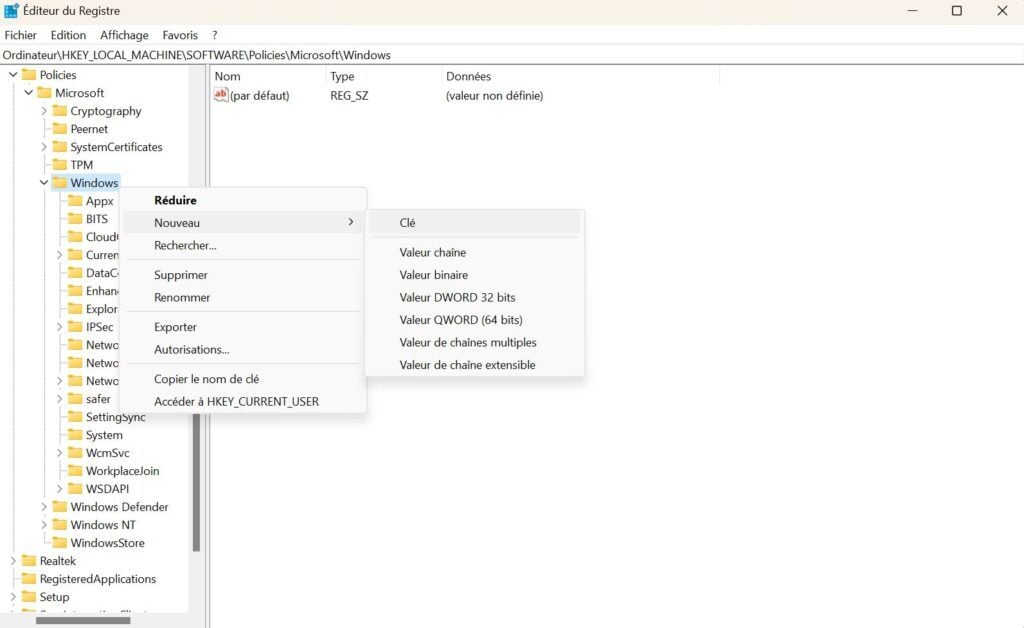Click the WorkplaceJoin folder icon

coord(75,470)
